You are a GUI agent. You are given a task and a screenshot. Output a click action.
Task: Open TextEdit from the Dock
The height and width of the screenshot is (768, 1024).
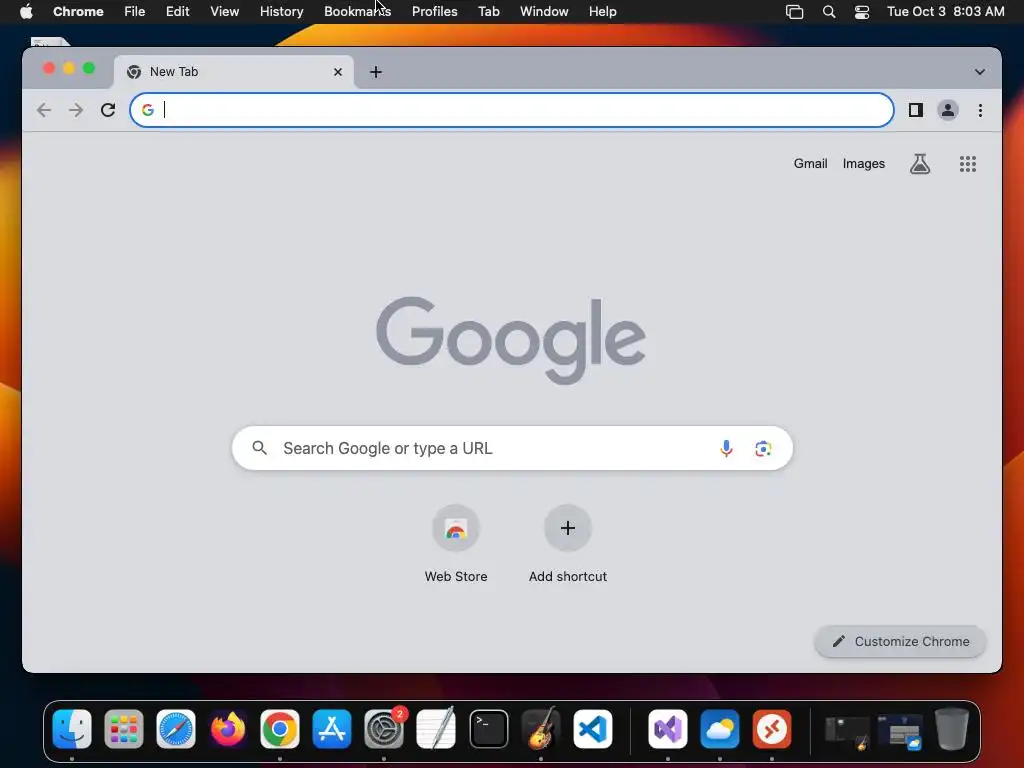pos(436,729)
